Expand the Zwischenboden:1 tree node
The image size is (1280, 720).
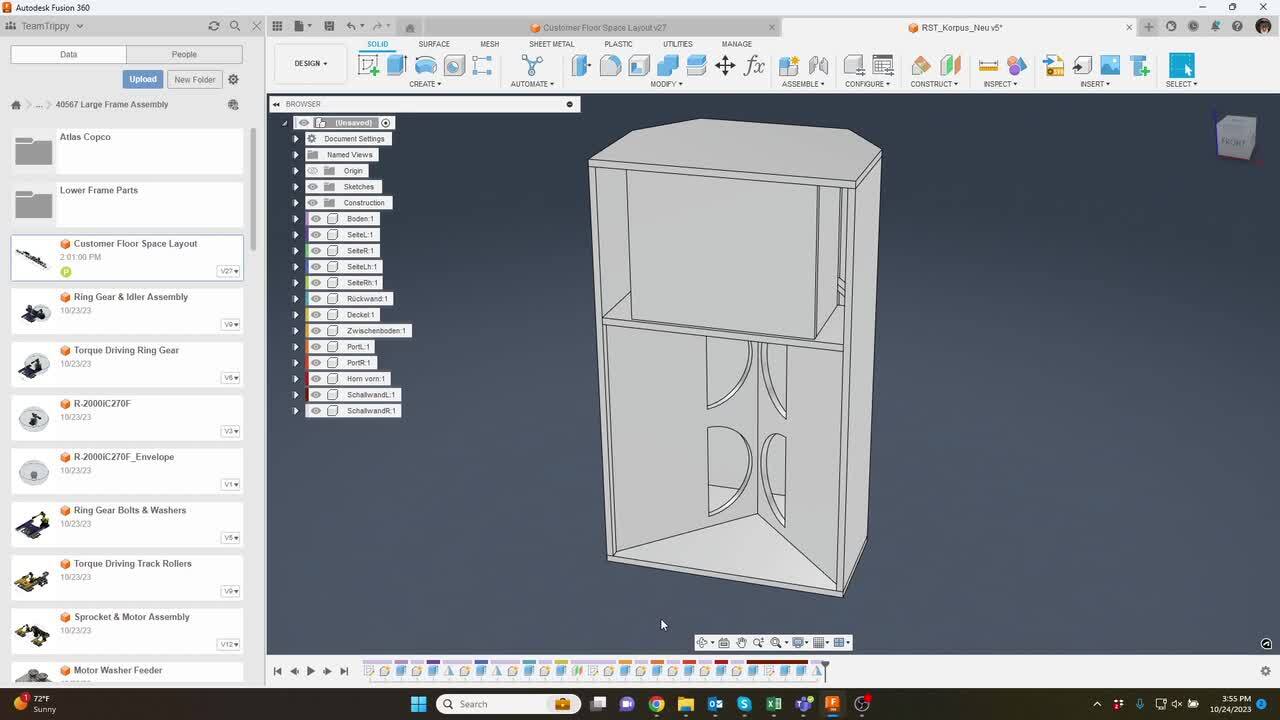pyautogui.click(x=296, y=331)
